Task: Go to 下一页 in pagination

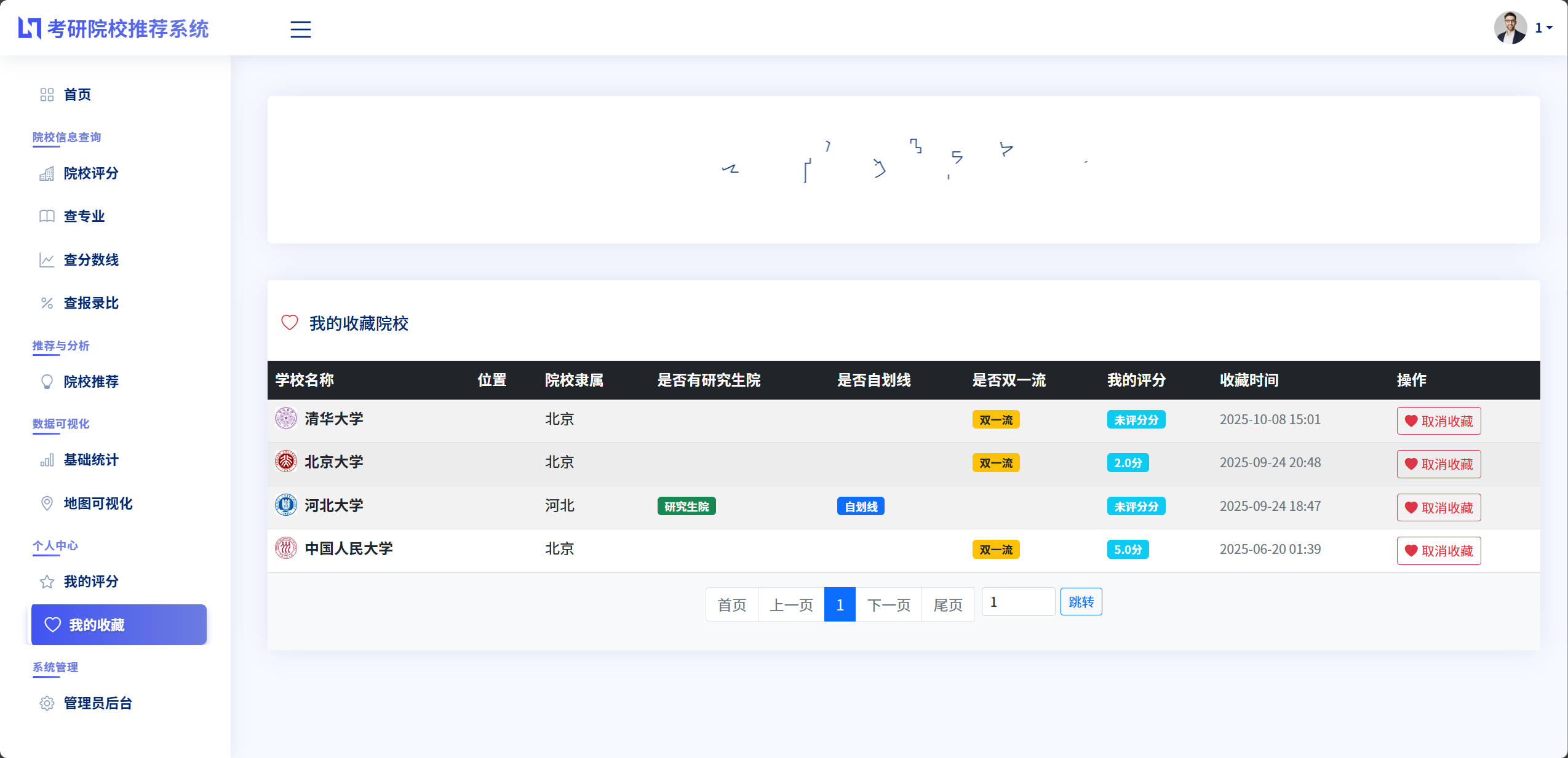Action: coord(888,604)
